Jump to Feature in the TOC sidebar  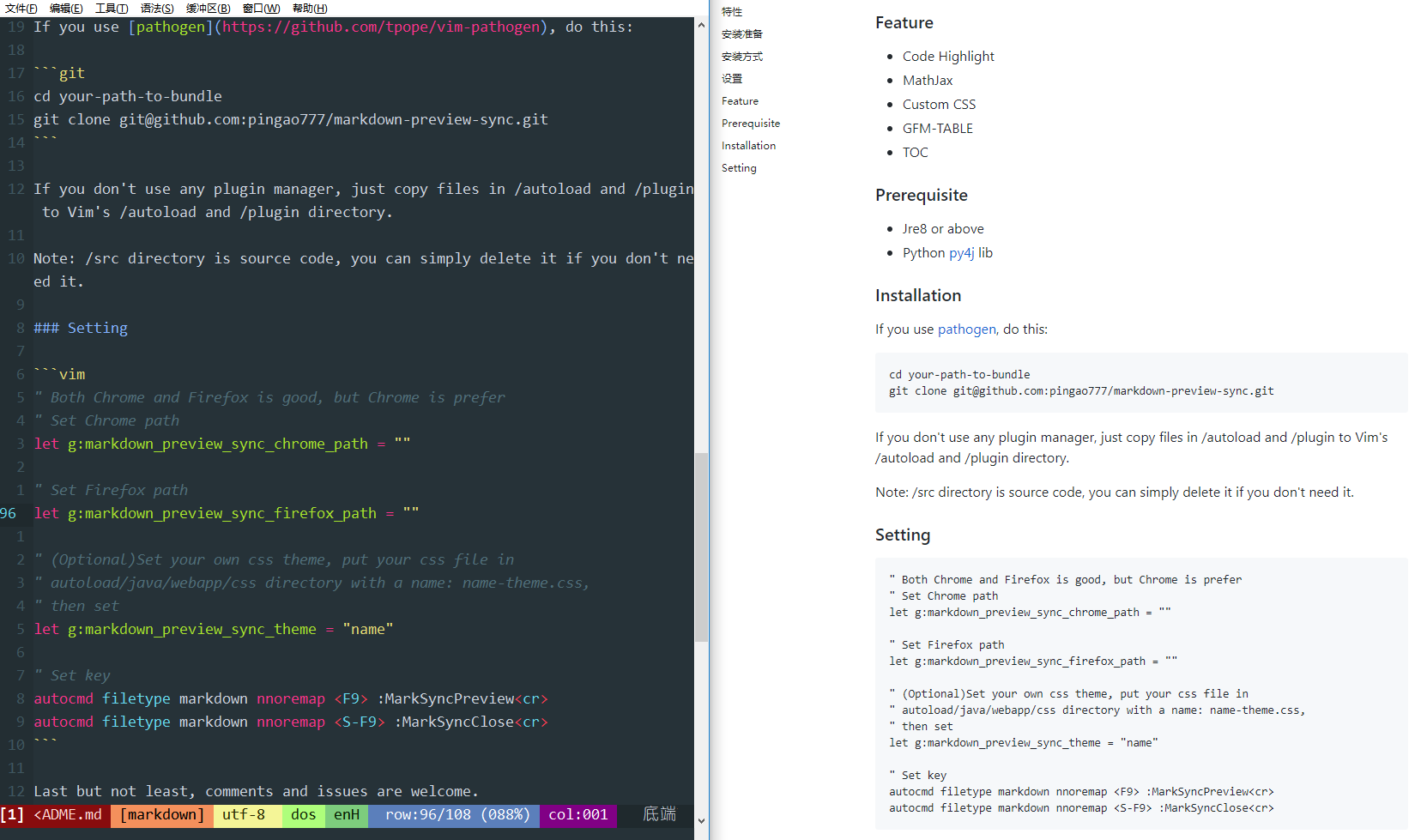(x=740, y=101)
